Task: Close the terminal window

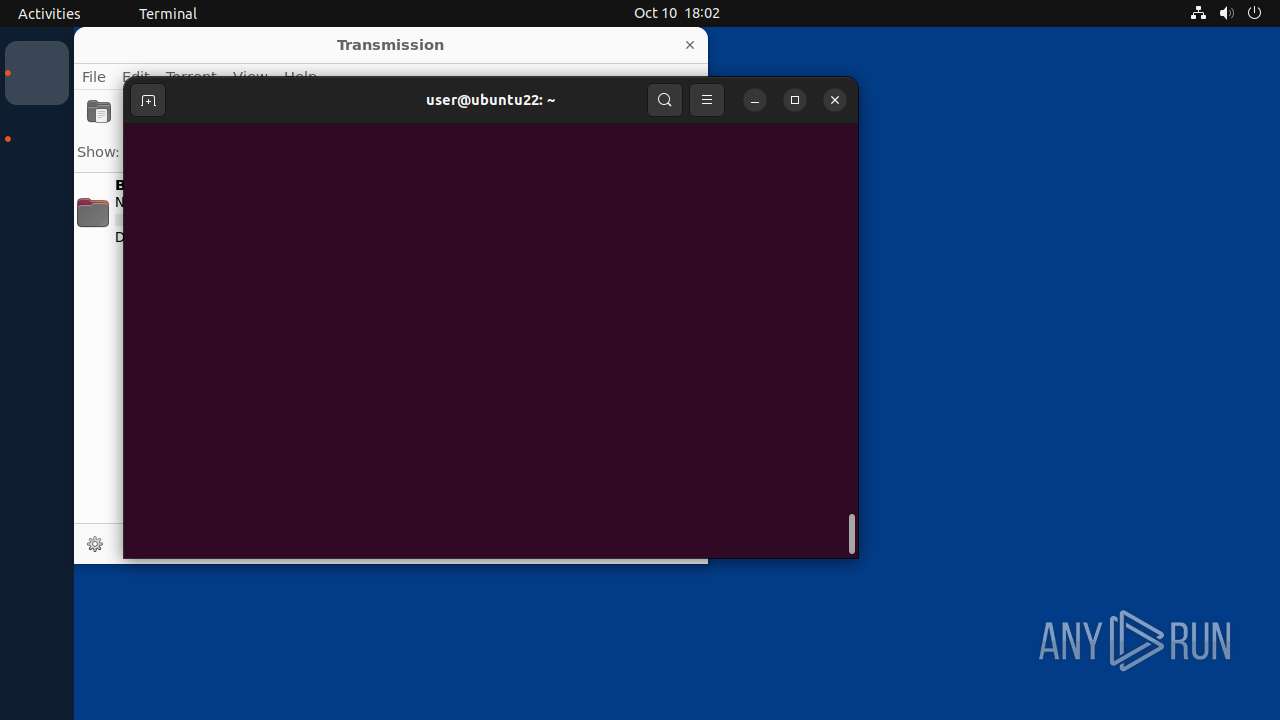Action: coord(835,100)
